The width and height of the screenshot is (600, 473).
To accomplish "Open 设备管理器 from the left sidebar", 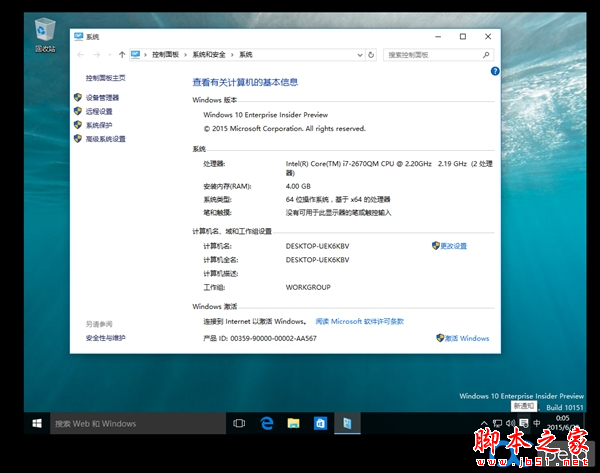I will pyautogui.click(x=101, y=97).
